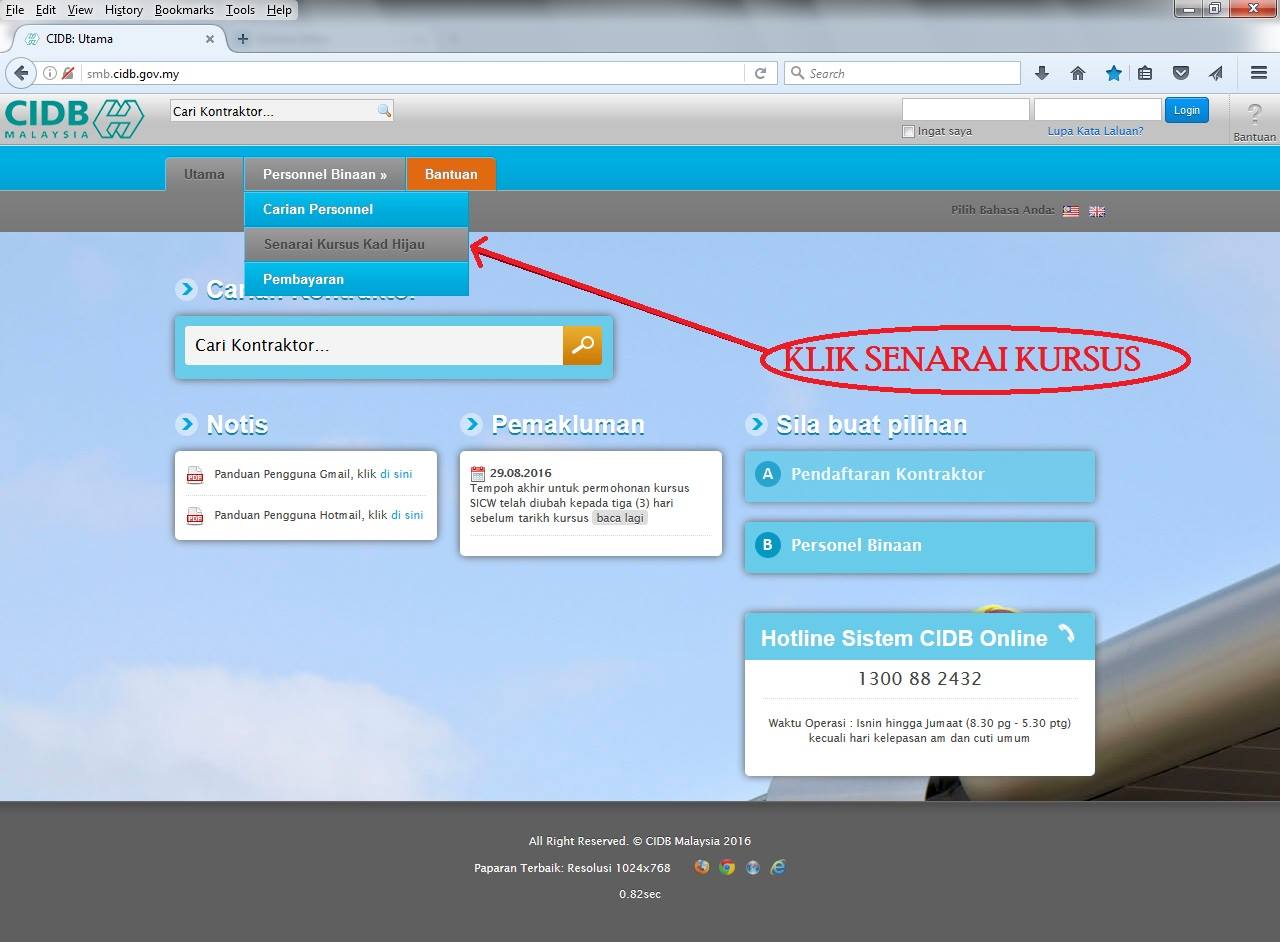This screenshot has width=1280, height=942.
Task: Open the Edit menu
Action: pos(45,10)
